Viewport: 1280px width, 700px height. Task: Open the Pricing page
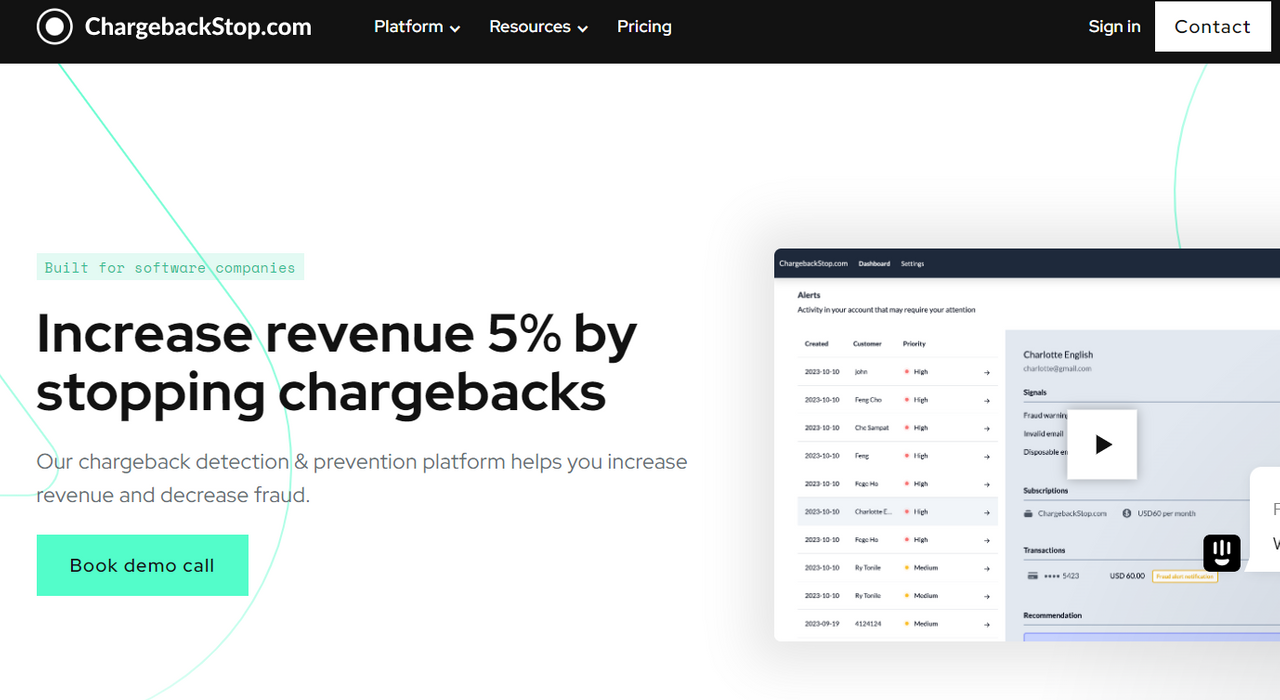coord(644,27)
